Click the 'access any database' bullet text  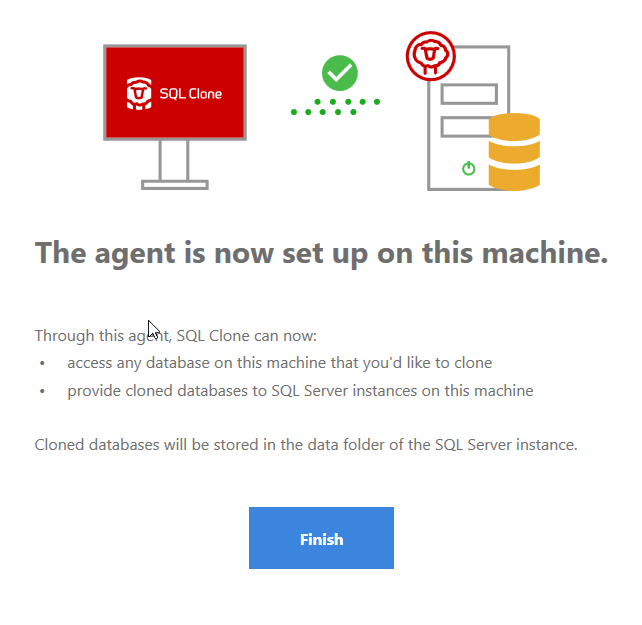[280, 363]
